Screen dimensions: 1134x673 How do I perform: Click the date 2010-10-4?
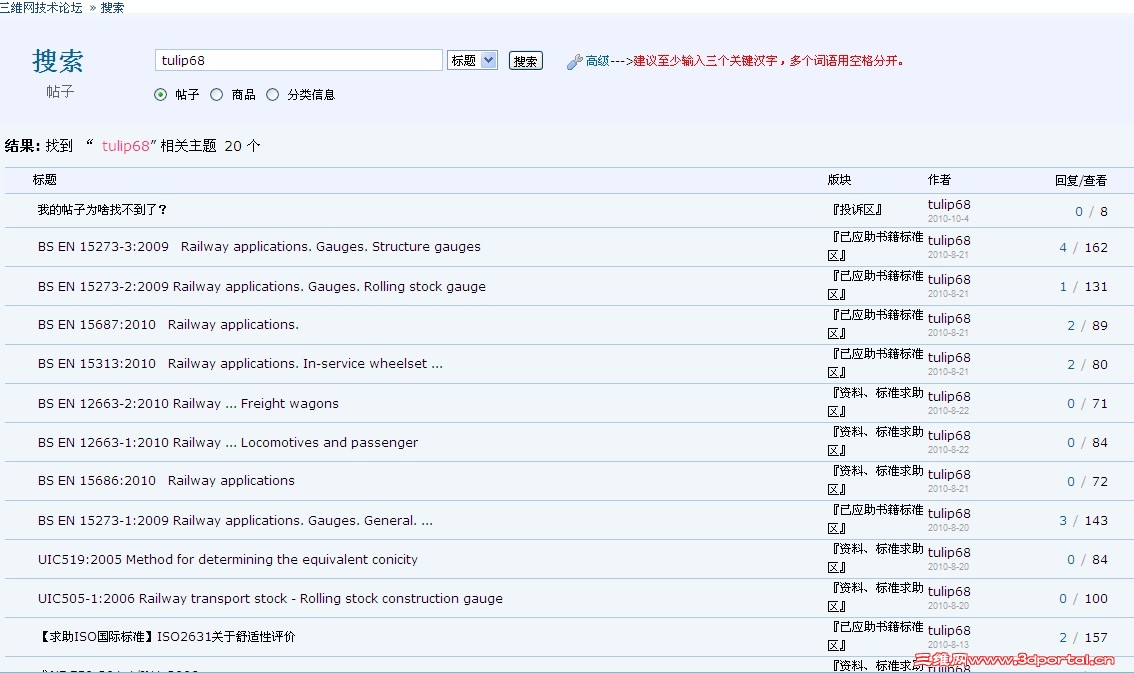pos(948,218)
